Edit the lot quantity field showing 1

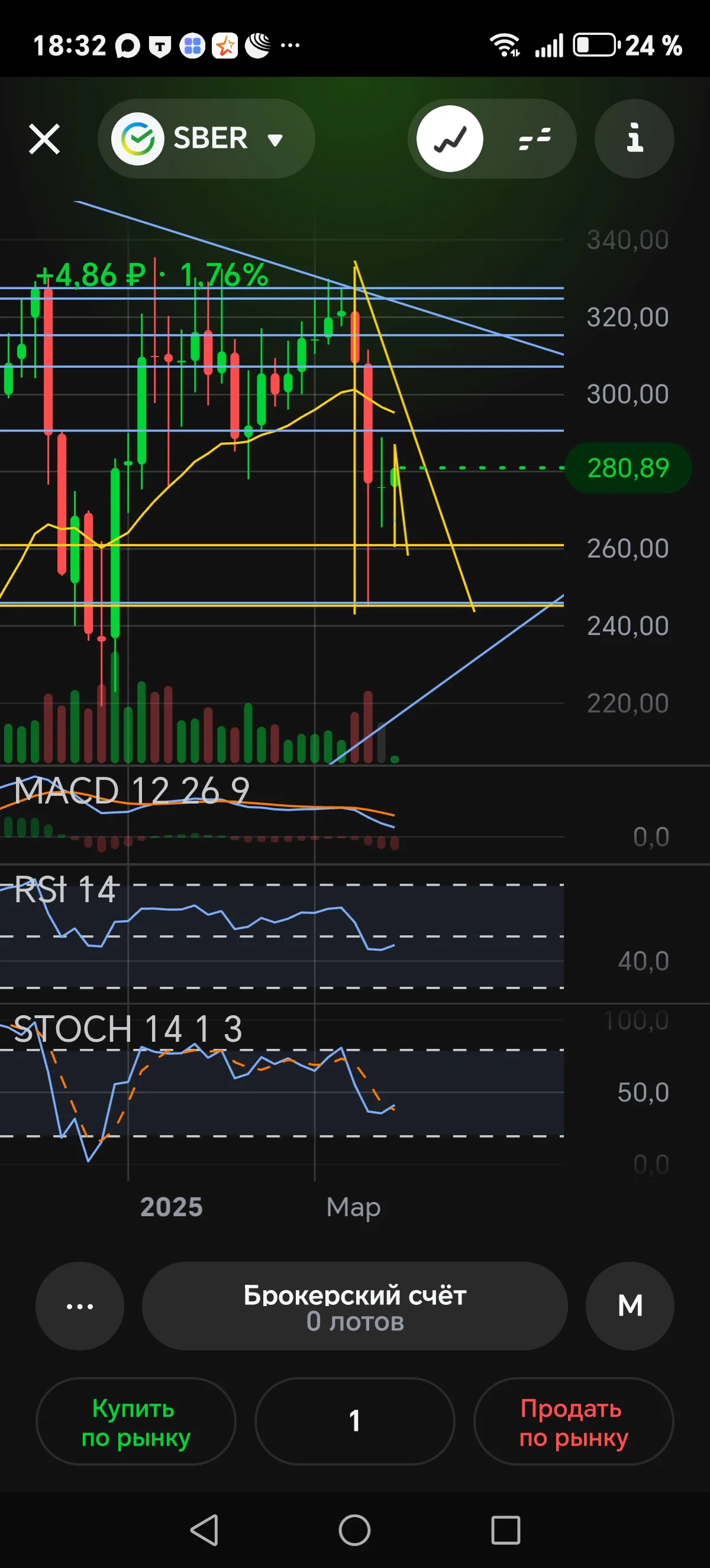click(x=355, y=1421)
